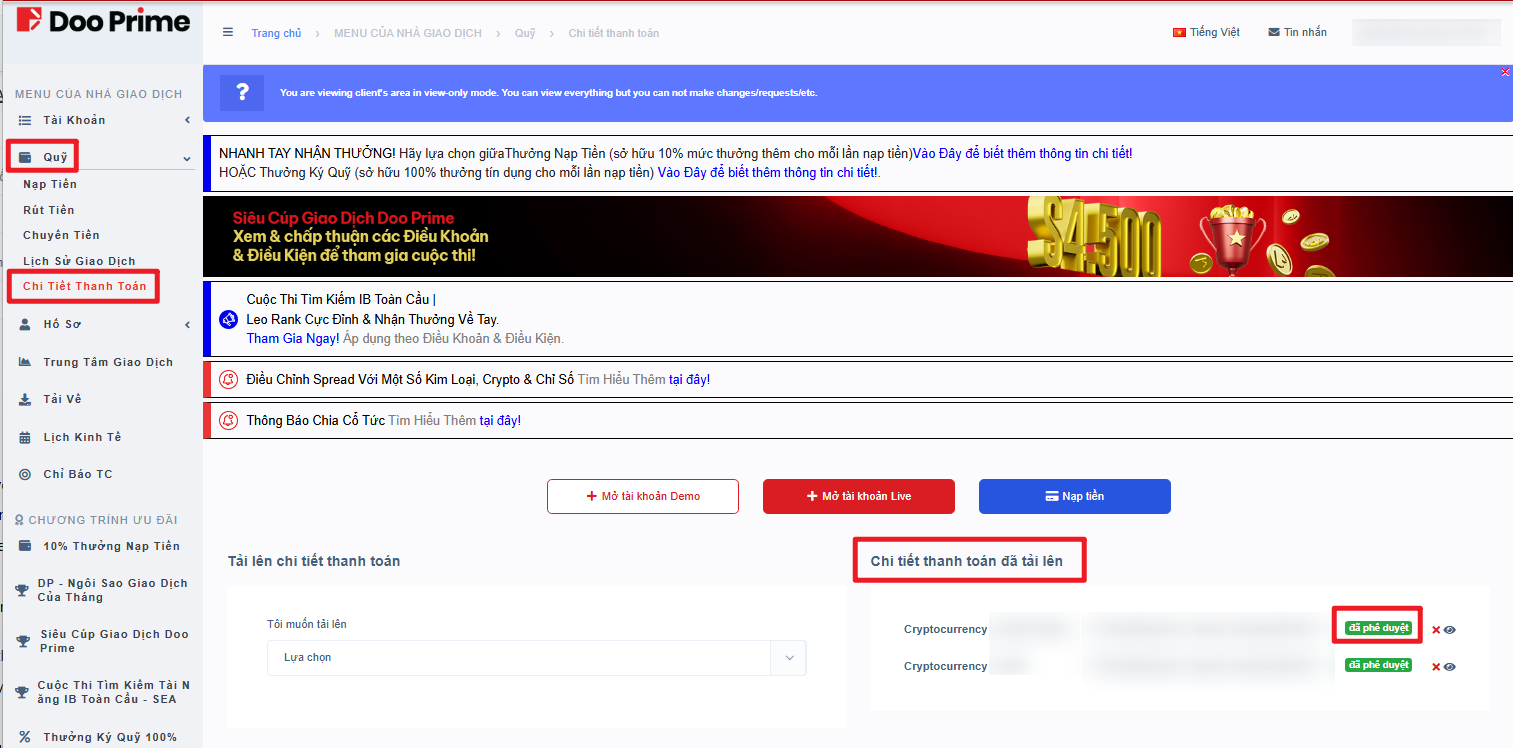Click the percent icon beside Thưởng Ký Quỹ 100%
Screen dimensions: 1513x748
pos(25,737)
